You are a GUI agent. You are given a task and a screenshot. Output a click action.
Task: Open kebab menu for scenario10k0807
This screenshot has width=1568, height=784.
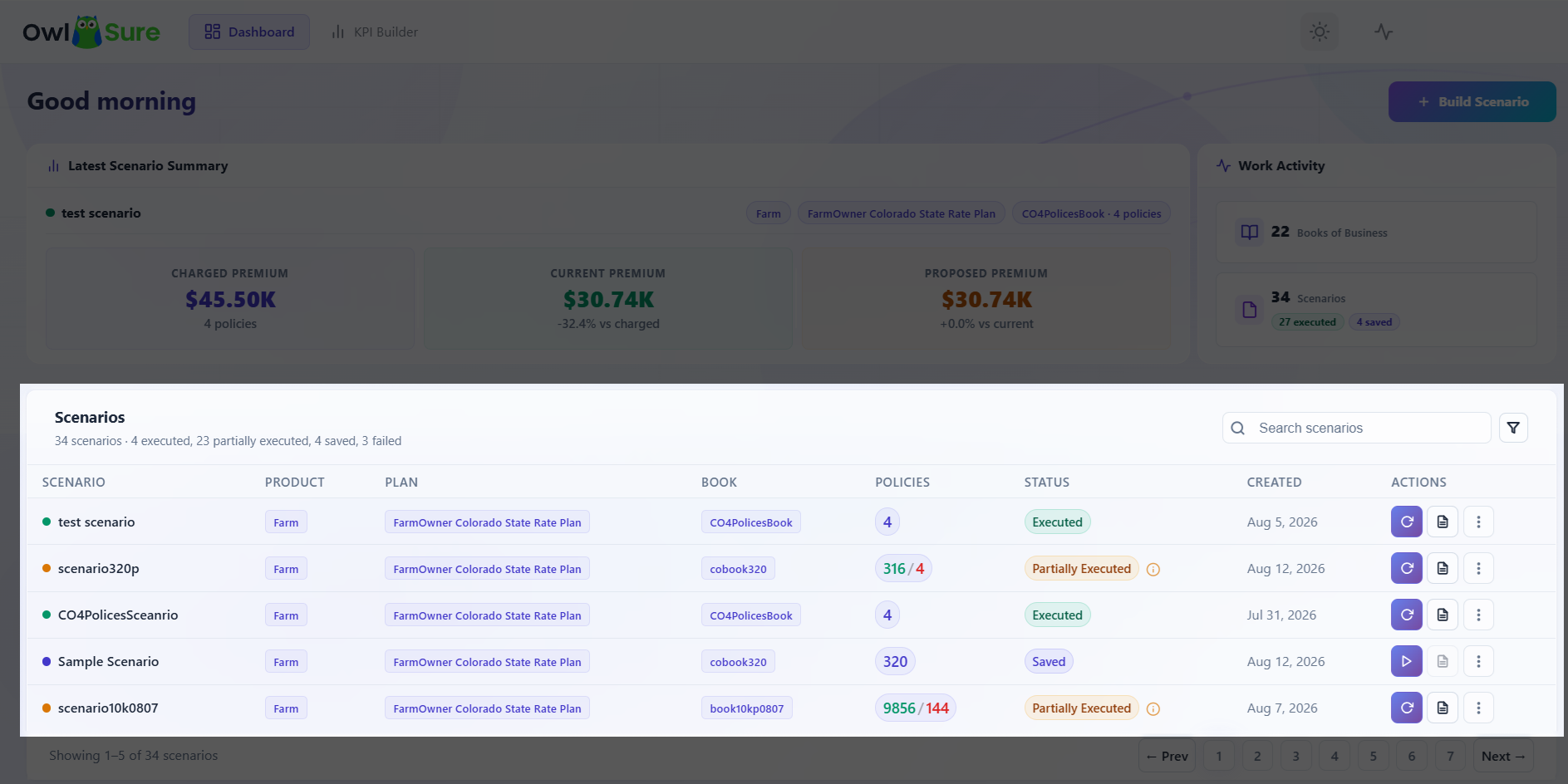(1478, 708)
